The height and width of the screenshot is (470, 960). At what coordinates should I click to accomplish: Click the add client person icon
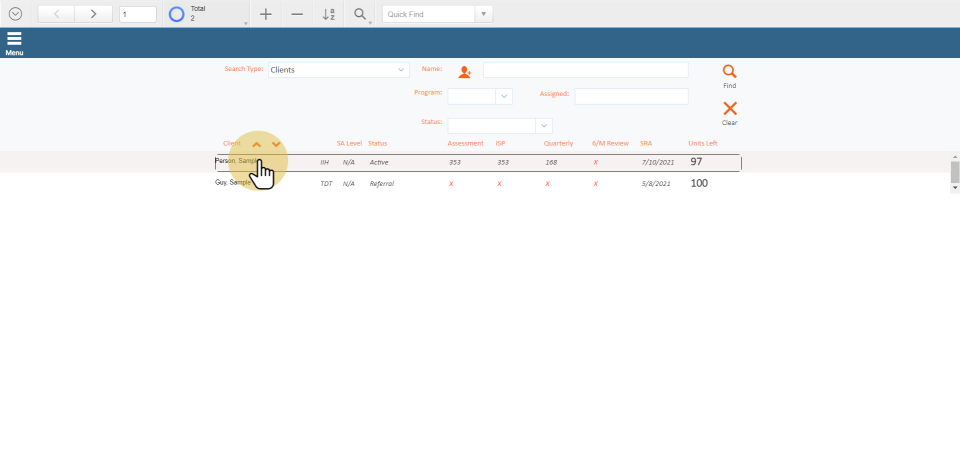click(x=464, y=72)
